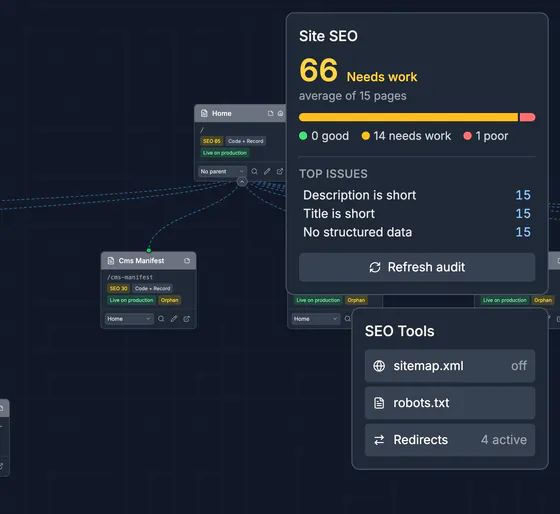Click the open external icon on Home card
The width and height of the screenshot is (560, 514).
point(280,171)
